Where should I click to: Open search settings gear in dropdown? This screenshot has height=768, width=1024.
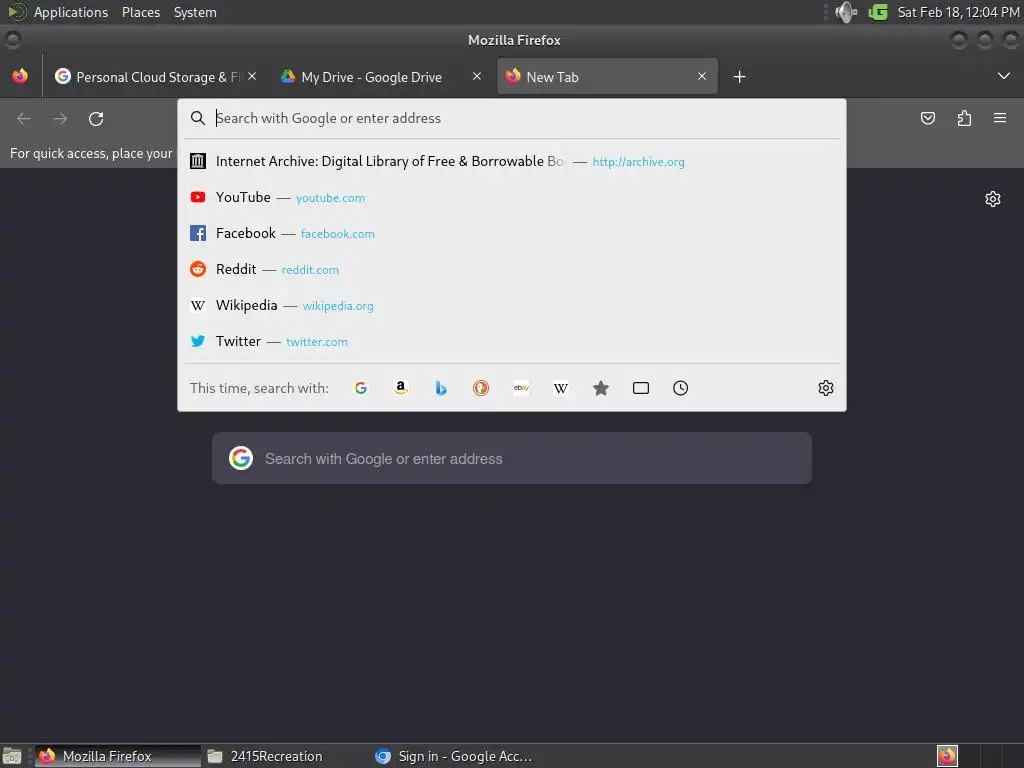pos(825,388)
